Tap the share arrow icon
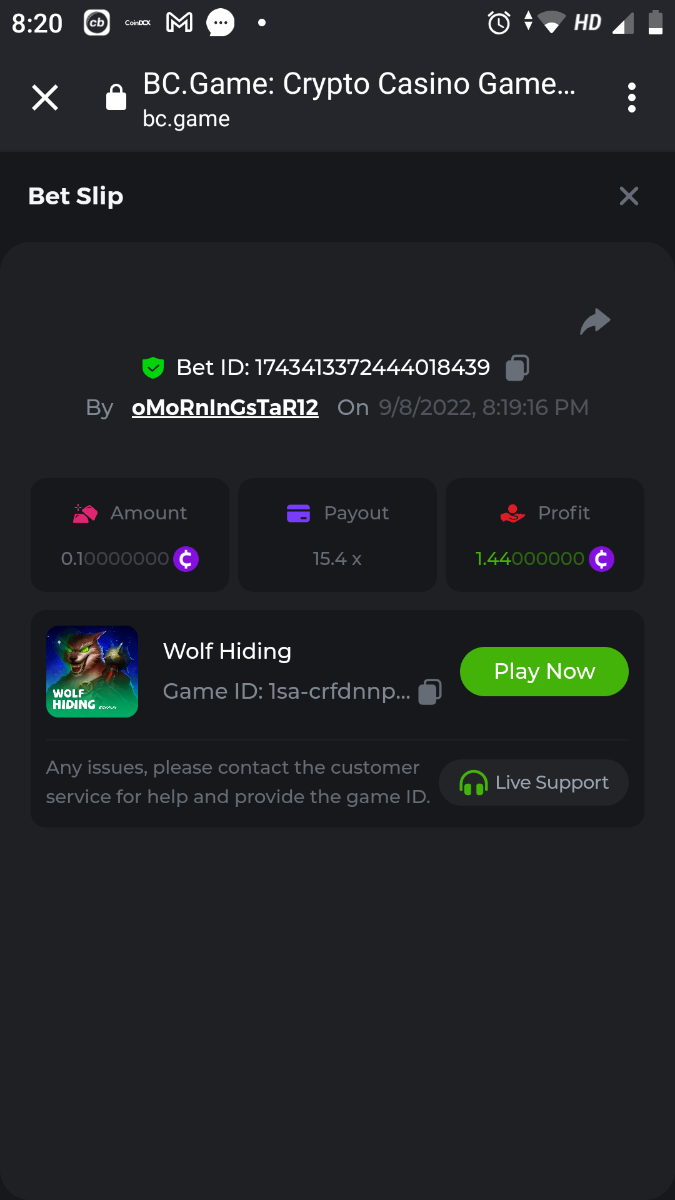Viewport: 675px width, 1200px height. (595, 321)
